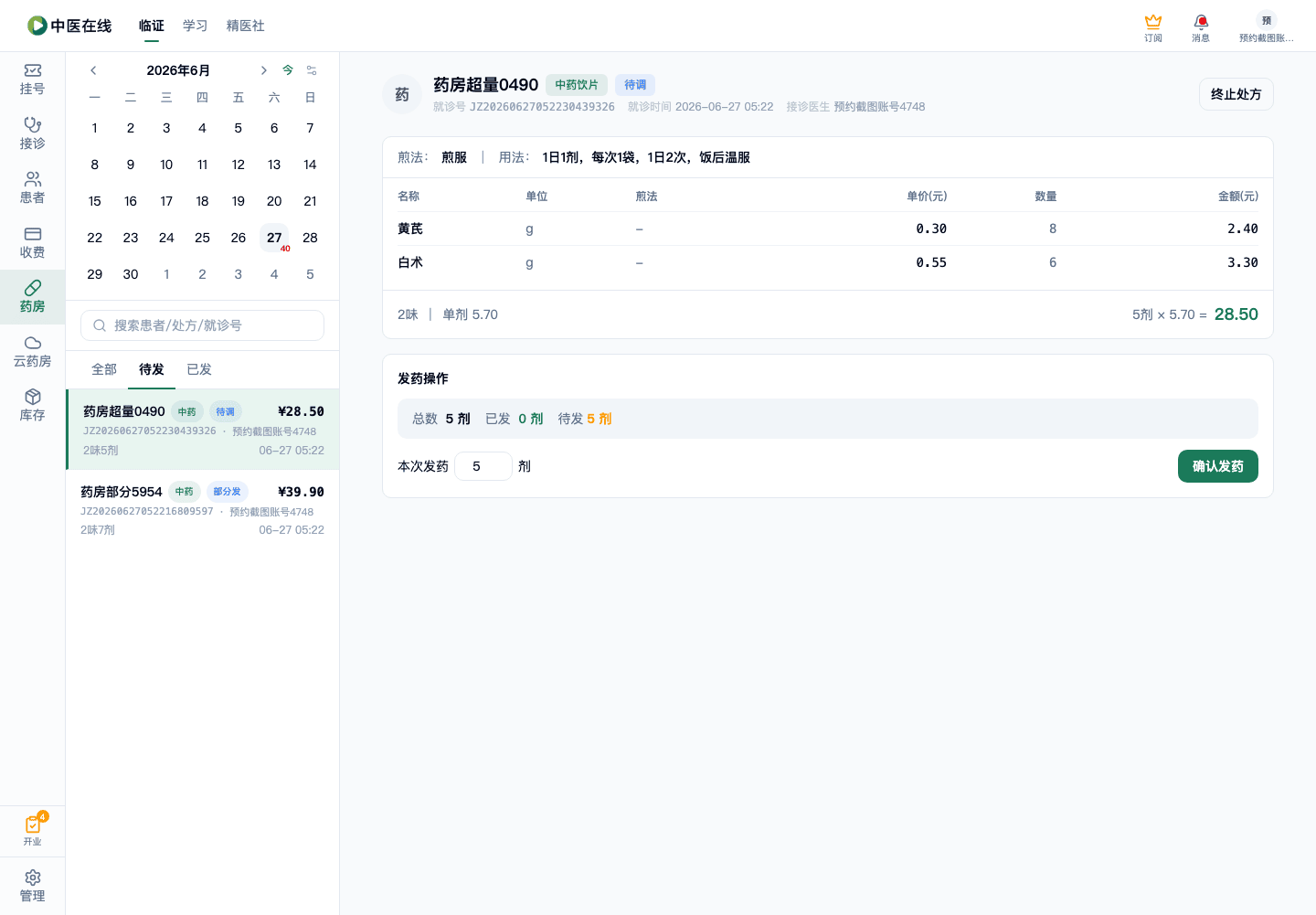Select June 15 in the calendar
The width and height of the screenshot is (1316, 915).
[x=94, y=201]
